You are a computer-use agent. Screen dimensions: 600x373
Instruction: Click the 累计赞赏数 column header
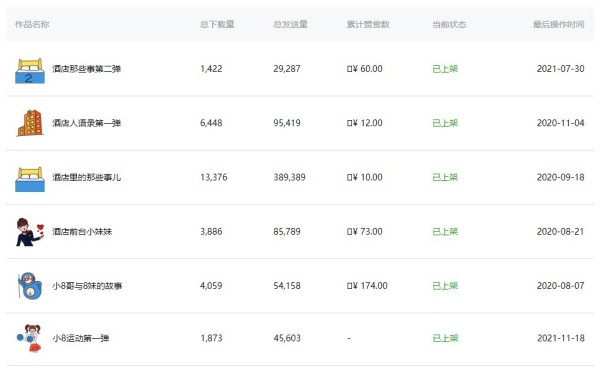coord(368,24)
